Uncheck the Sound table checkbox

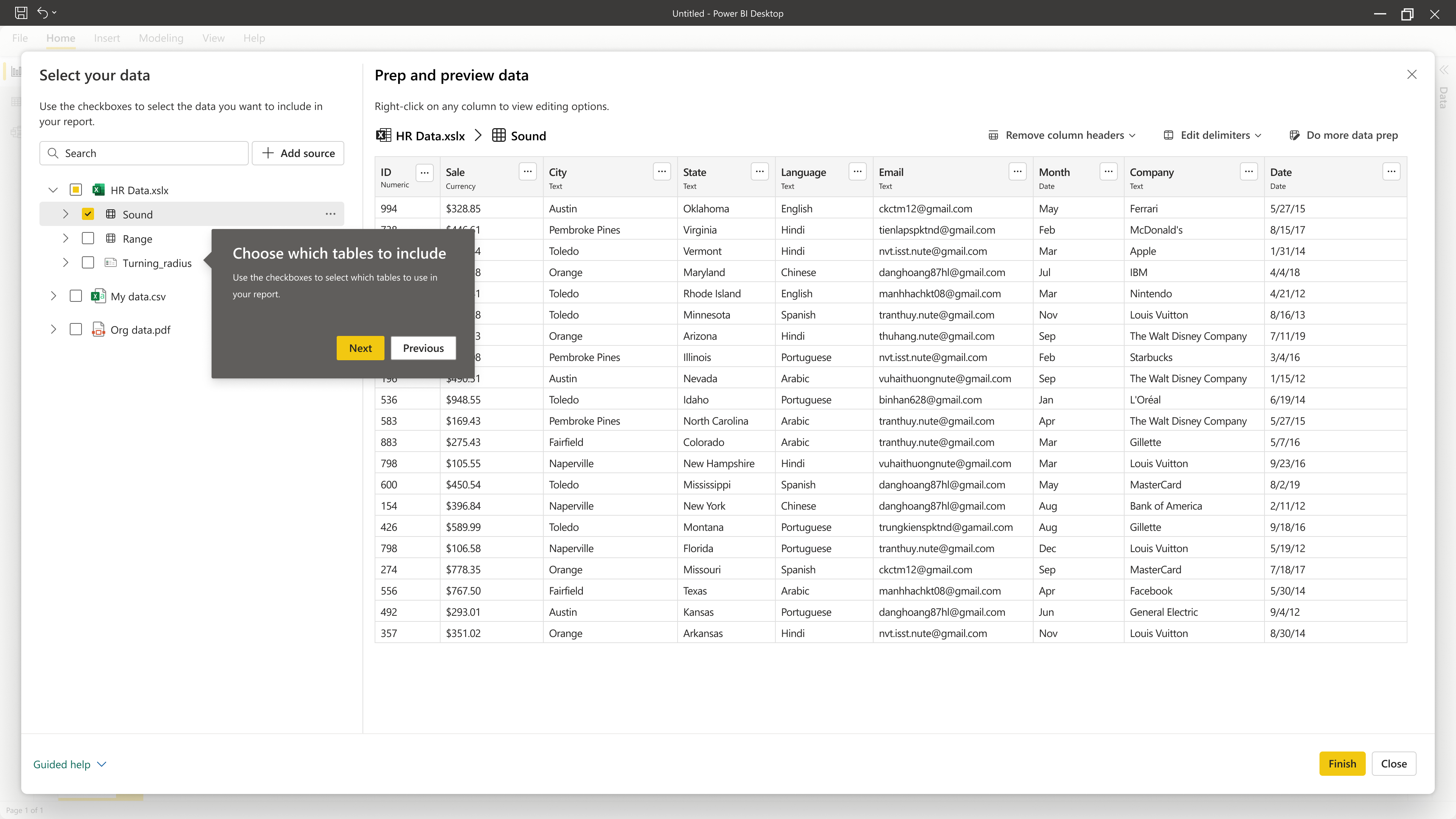tap(88, 214)
